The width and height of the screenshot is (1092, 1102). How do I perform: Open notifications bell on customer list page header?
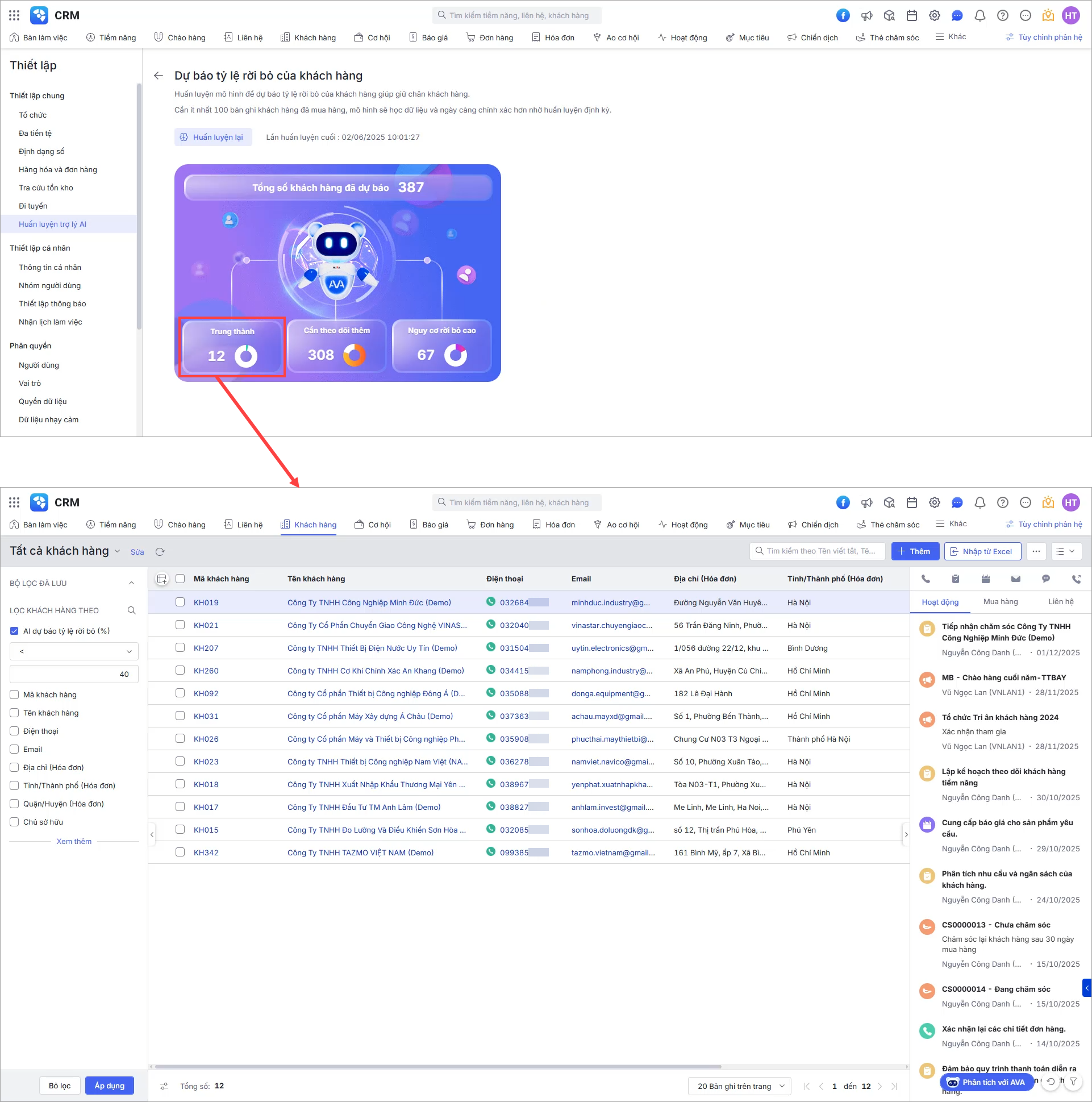click(980, 502)
